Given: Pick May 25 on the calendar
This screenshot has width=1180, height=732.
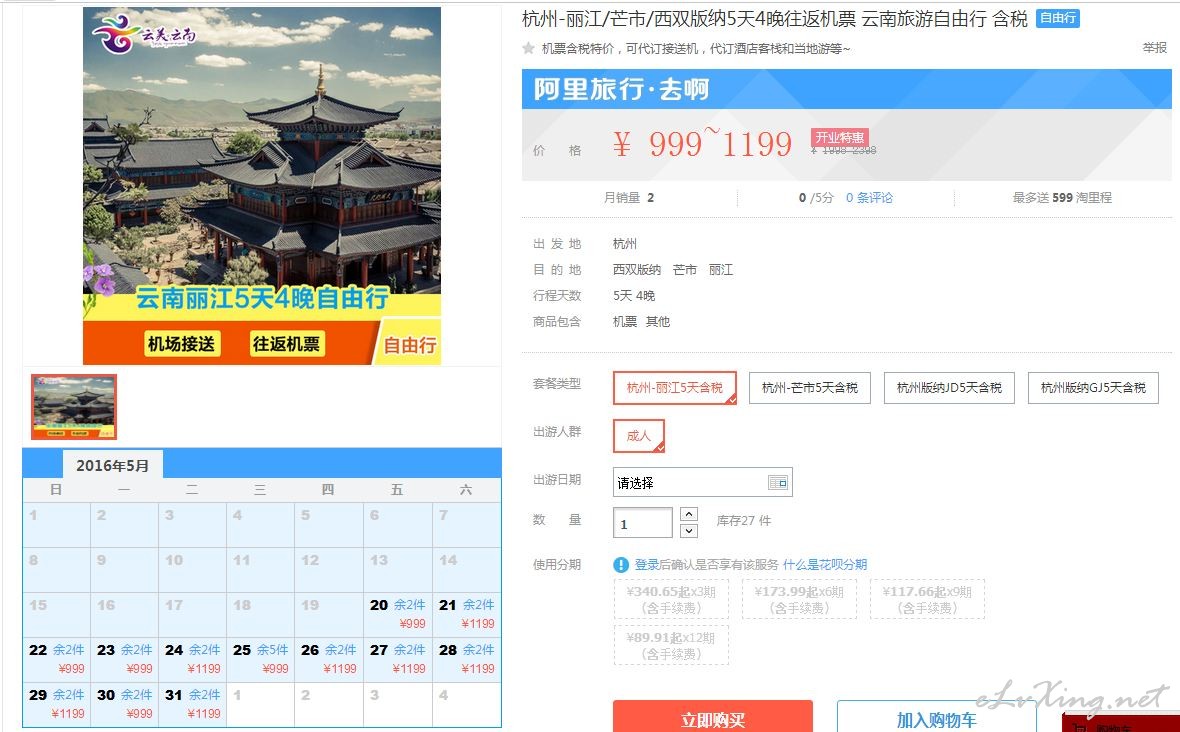Looking at the screenshot, I should (x=260, y=659).
